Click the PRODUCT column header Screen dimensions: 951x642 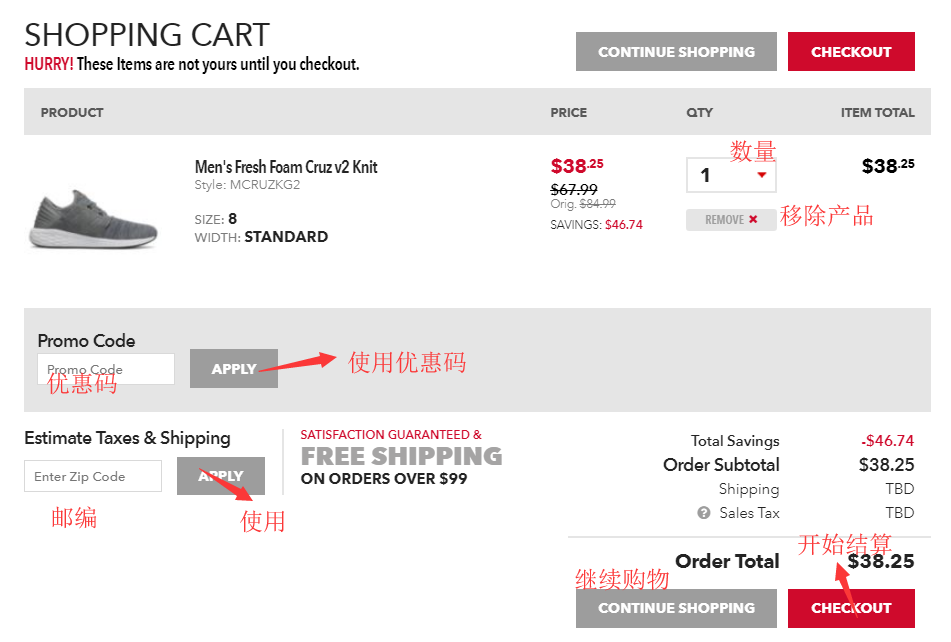(72, 113)
